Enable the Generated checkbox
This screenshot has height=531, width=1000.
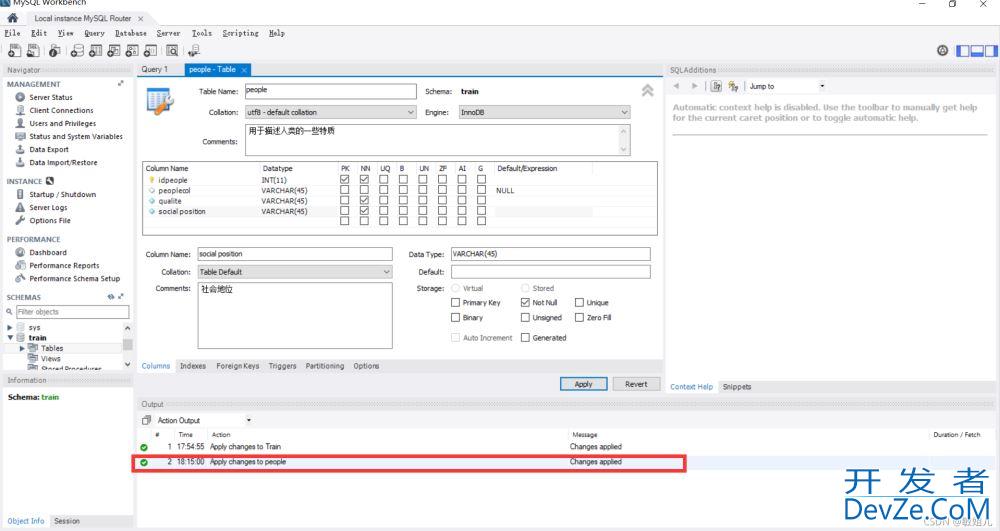coord(525,338)
